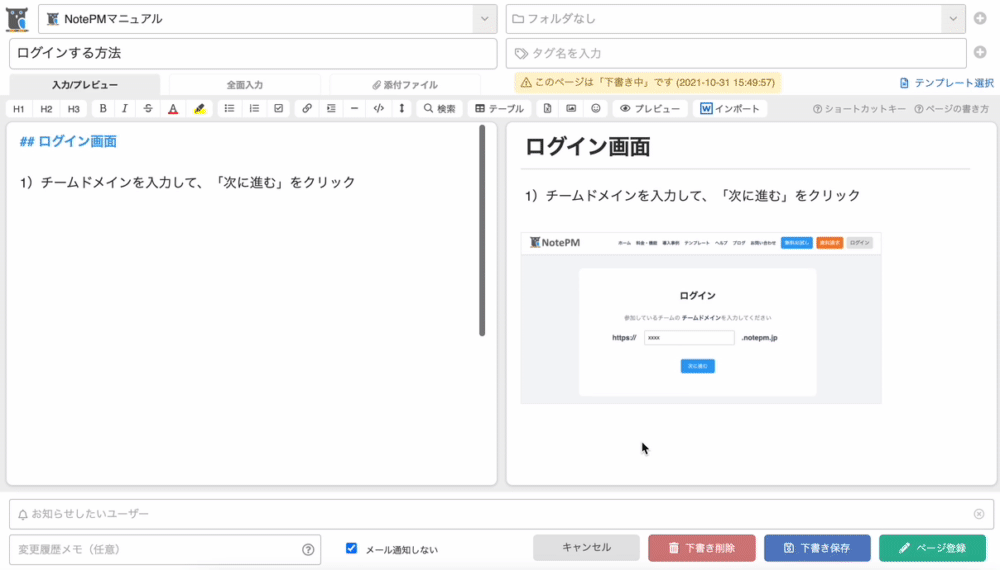Toggle the プレビュー eye button
The height and width of the screenshot is (570, 1000).
(650, 108)
